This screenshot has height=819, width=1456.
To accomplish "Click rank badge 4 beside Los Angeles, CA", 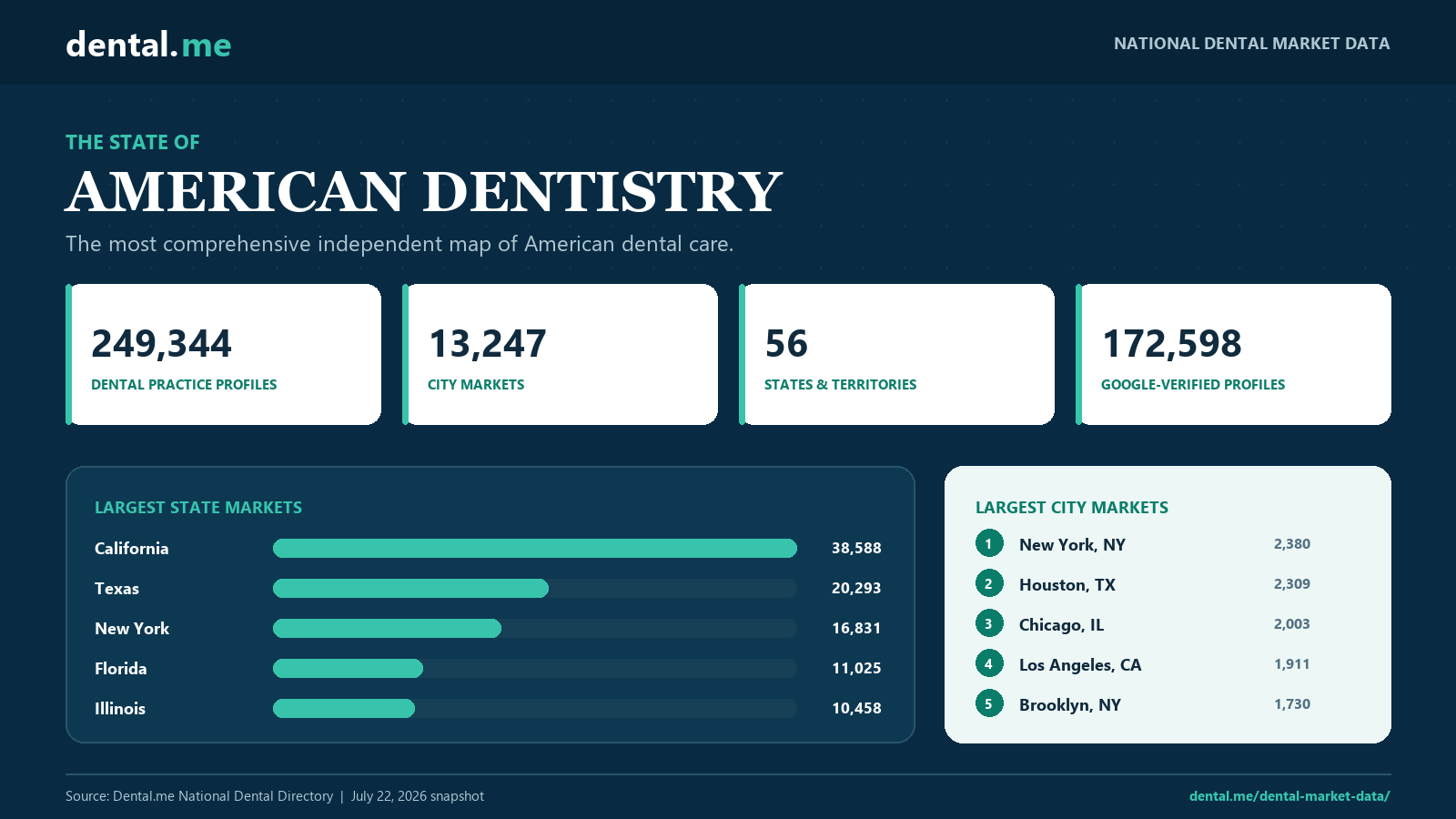I will coord(989,663).
